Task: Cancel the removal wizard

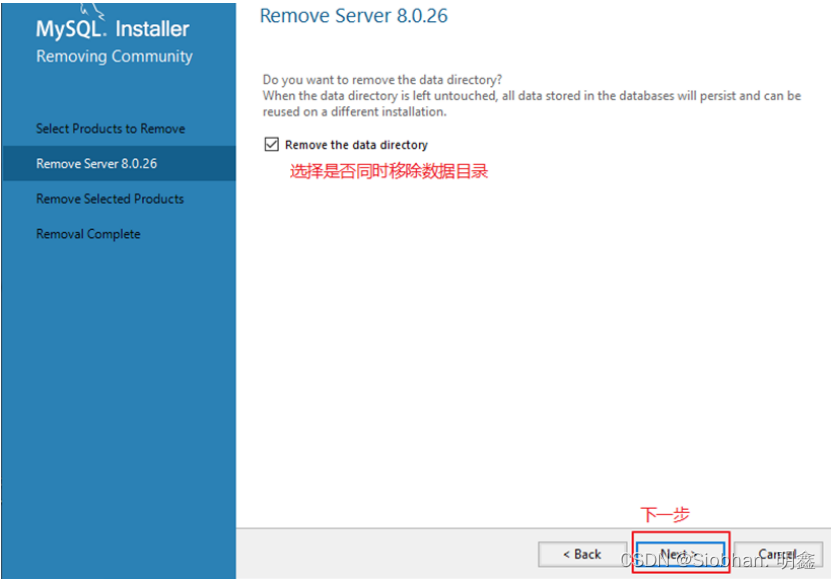Action: click(778, 554)
